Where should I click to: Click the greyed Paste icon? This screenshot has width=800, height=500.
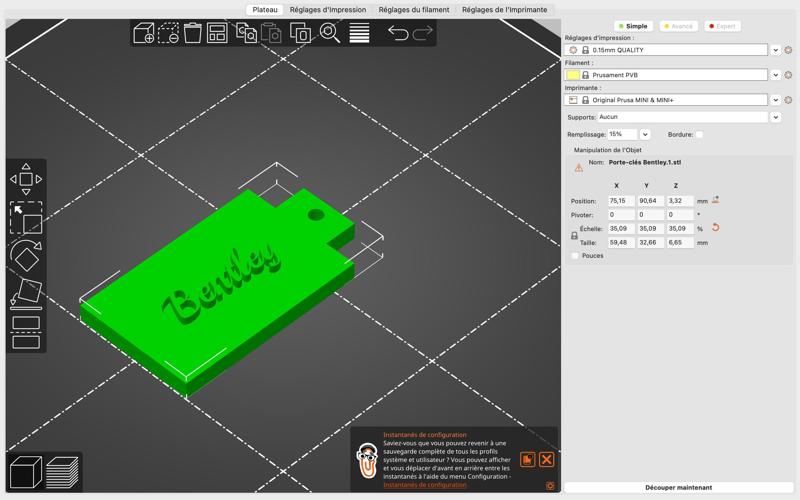pyautogui.click(x=271, y=33)
